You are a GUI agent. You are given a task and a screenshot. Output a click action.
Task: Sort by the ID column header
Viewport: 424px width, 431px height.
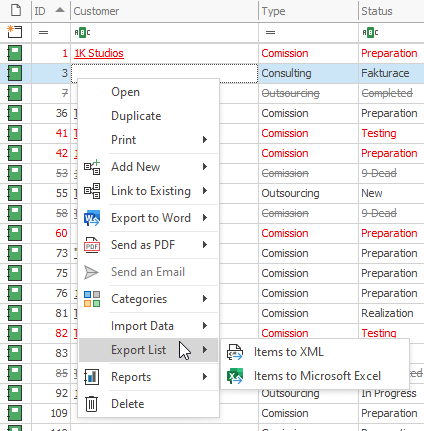click(51, 11)
